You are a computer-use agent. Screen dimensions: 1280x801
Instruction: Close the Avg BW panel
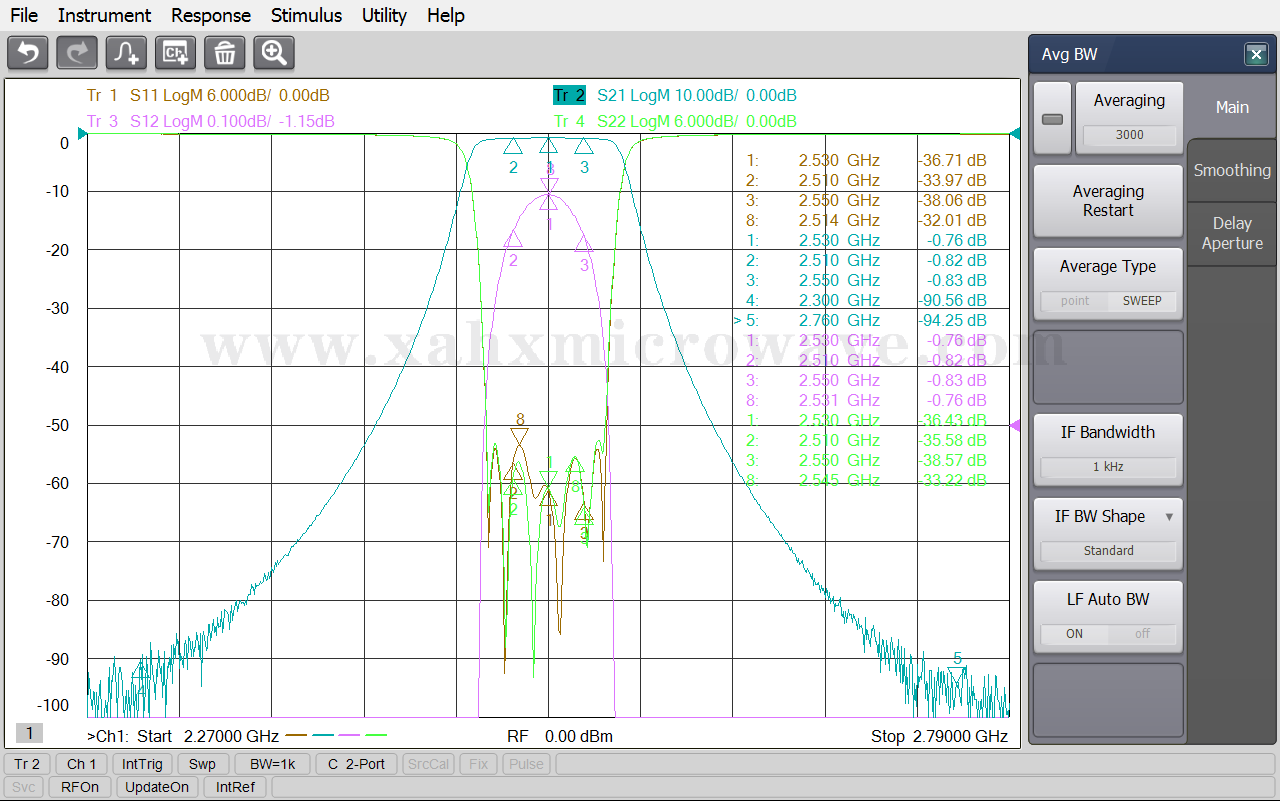[x=1256, y=55]
